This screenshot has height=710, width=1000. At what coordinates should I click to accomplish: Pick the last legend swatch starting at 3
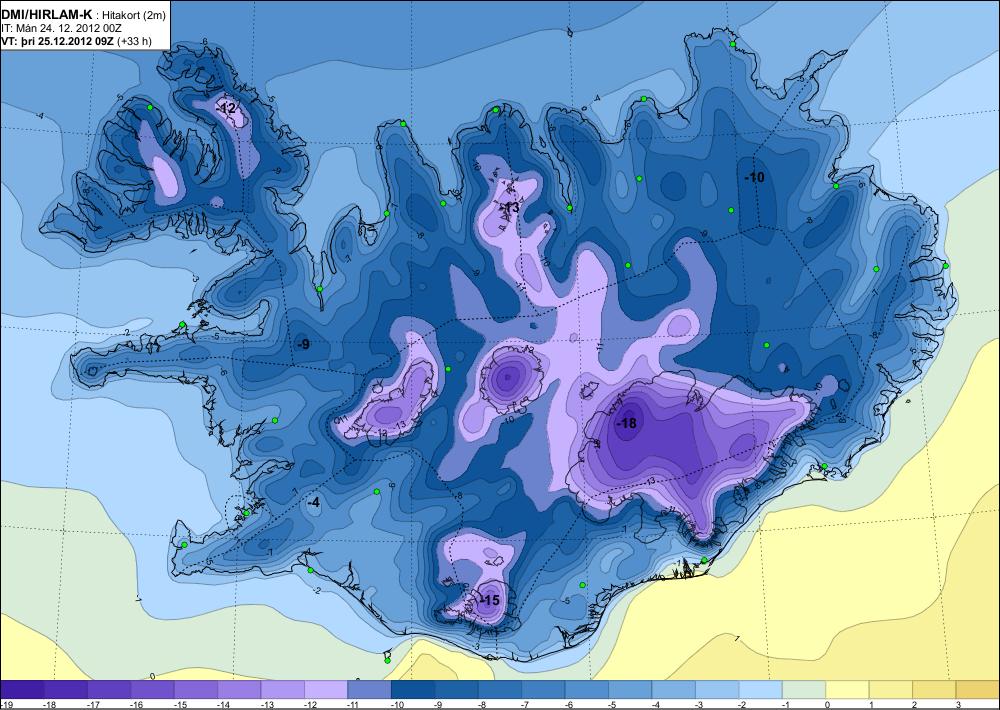[x=977, y=689]
